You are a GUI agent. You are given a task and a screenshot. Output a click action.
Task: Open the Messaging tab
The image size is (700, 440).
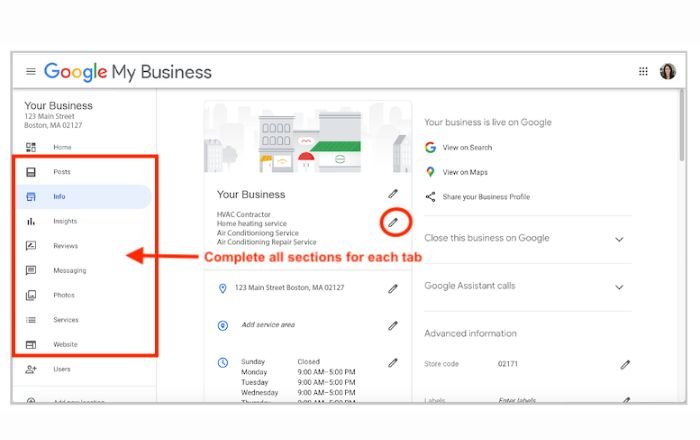click(x=70, y=270)
